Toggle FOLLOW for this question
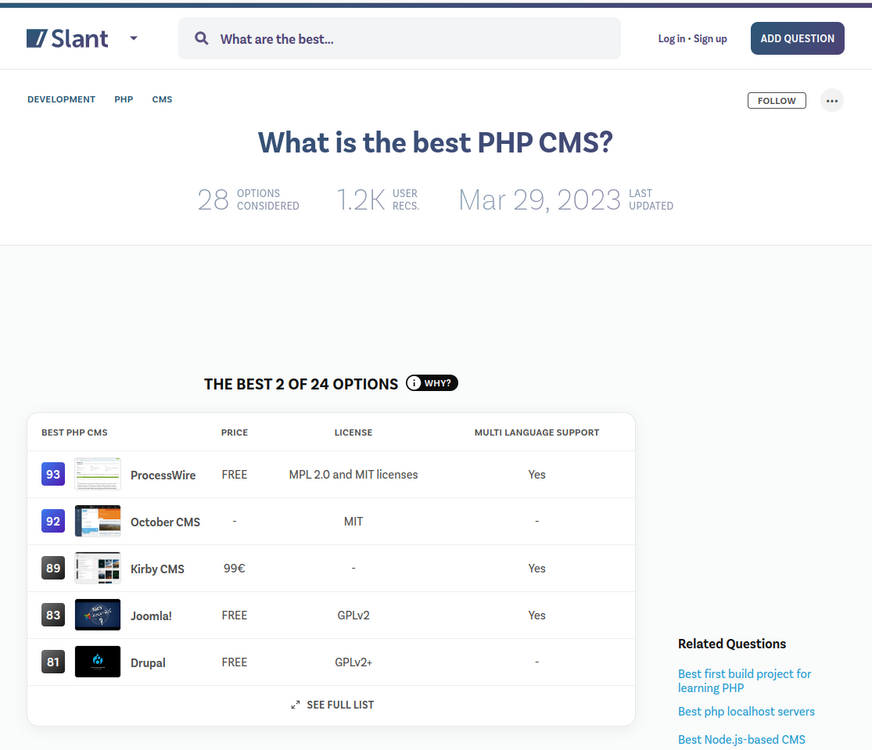Image resolution: width=872 pixels, height=750 pixels. coord(776,101)
